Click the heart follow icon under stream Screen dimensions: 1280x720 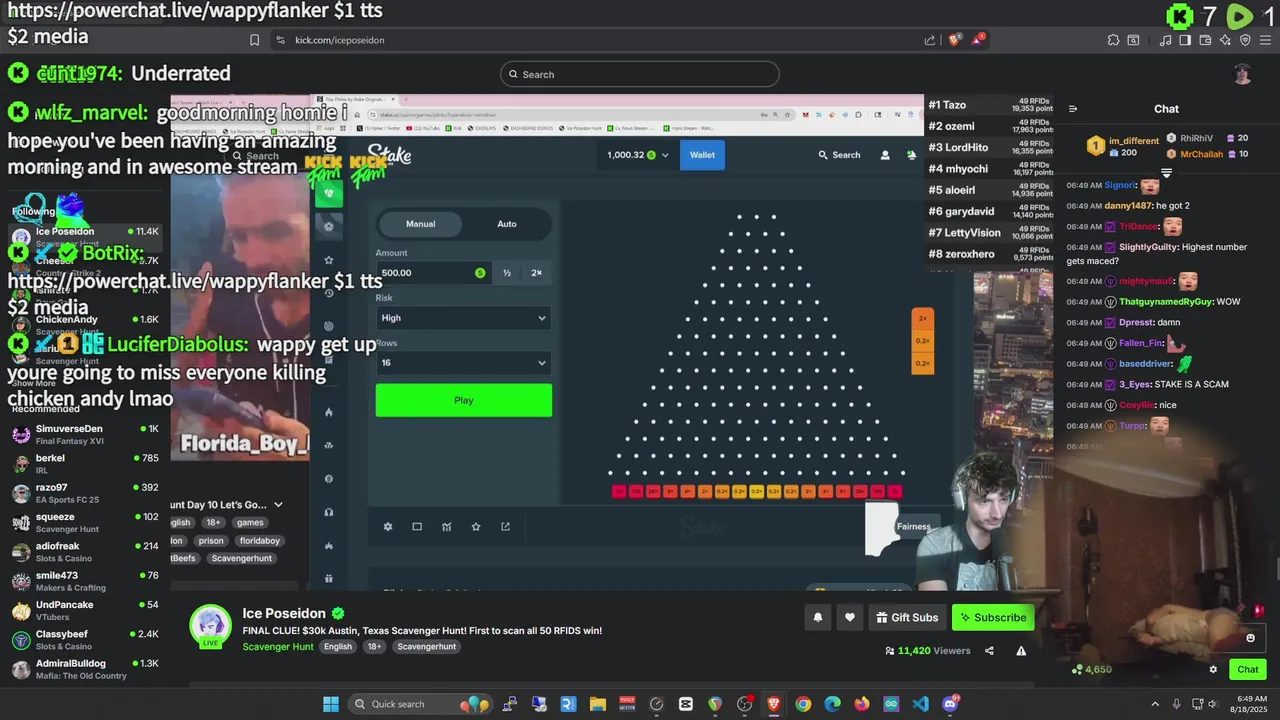coord(850,618)
